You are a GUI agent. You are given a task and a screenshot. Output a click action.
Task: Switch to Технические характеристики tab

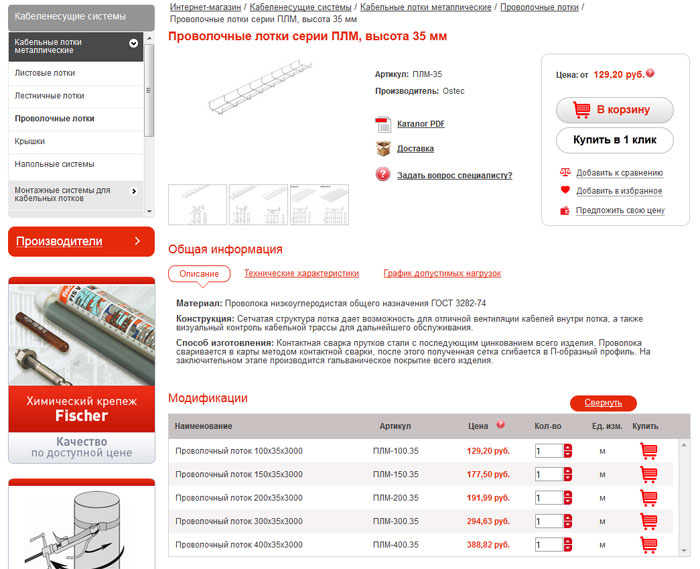tap(301, 273)
